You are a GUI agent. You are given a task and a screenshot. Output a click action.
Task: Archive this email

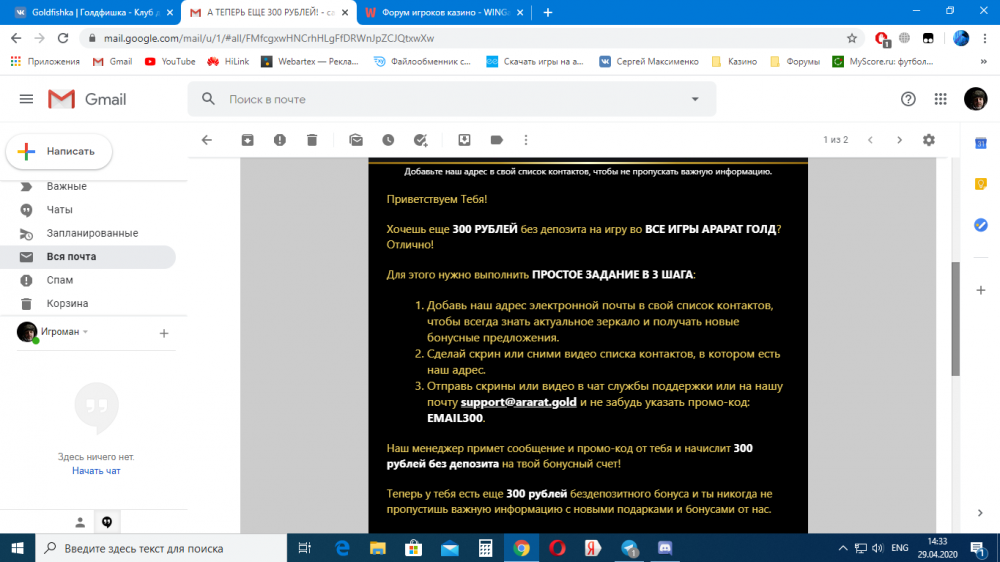pos(247,140)
